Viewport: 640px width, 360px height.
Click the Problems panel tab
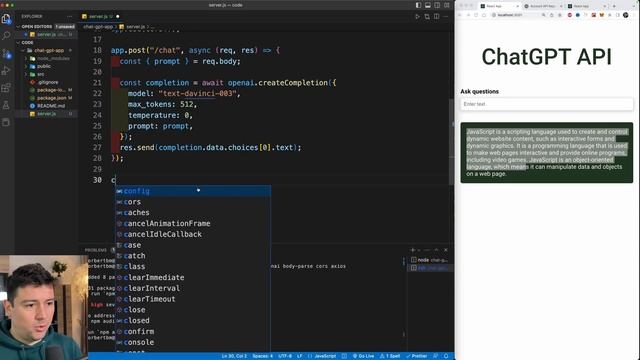[x=96, y=250]
